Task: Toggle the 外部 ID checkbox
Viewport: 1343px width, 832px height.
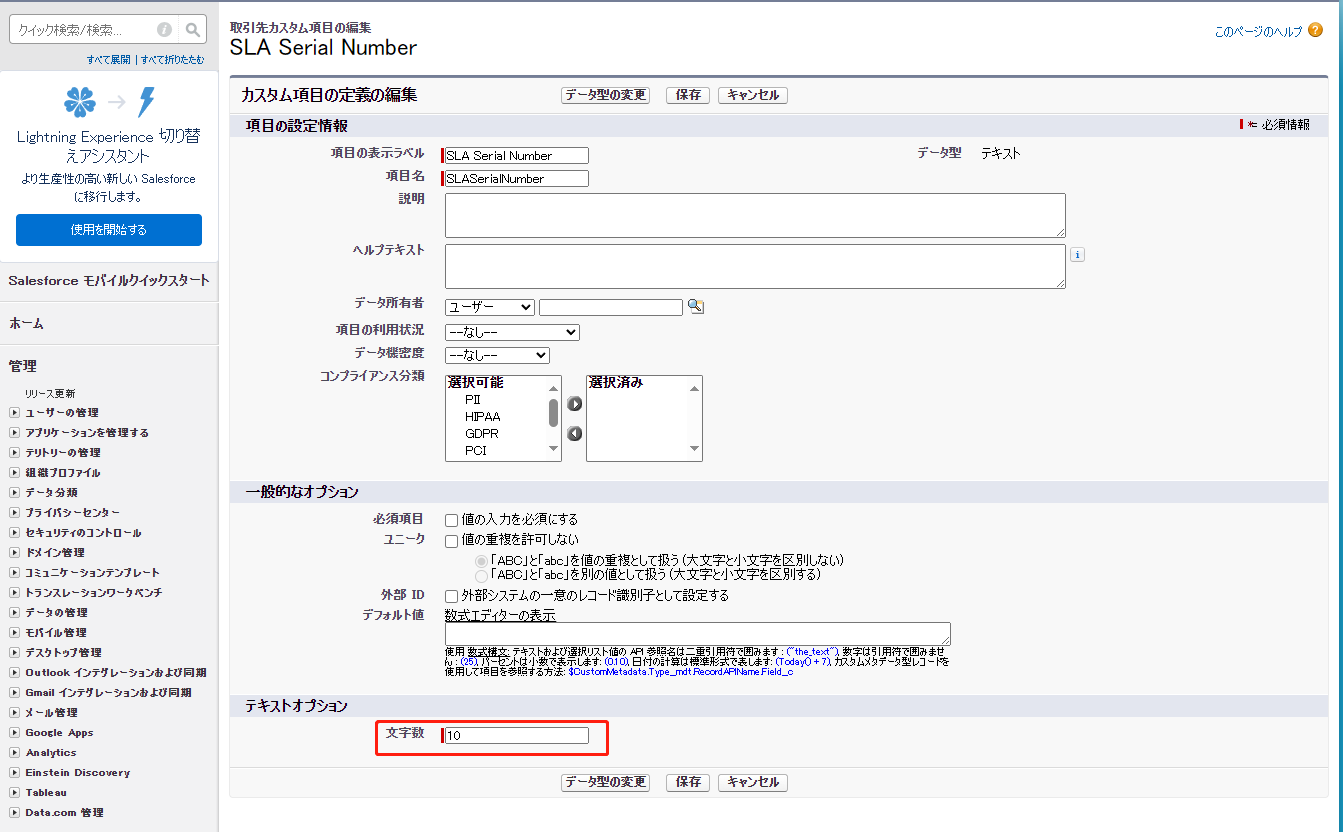Action: [x=452, y=596]
